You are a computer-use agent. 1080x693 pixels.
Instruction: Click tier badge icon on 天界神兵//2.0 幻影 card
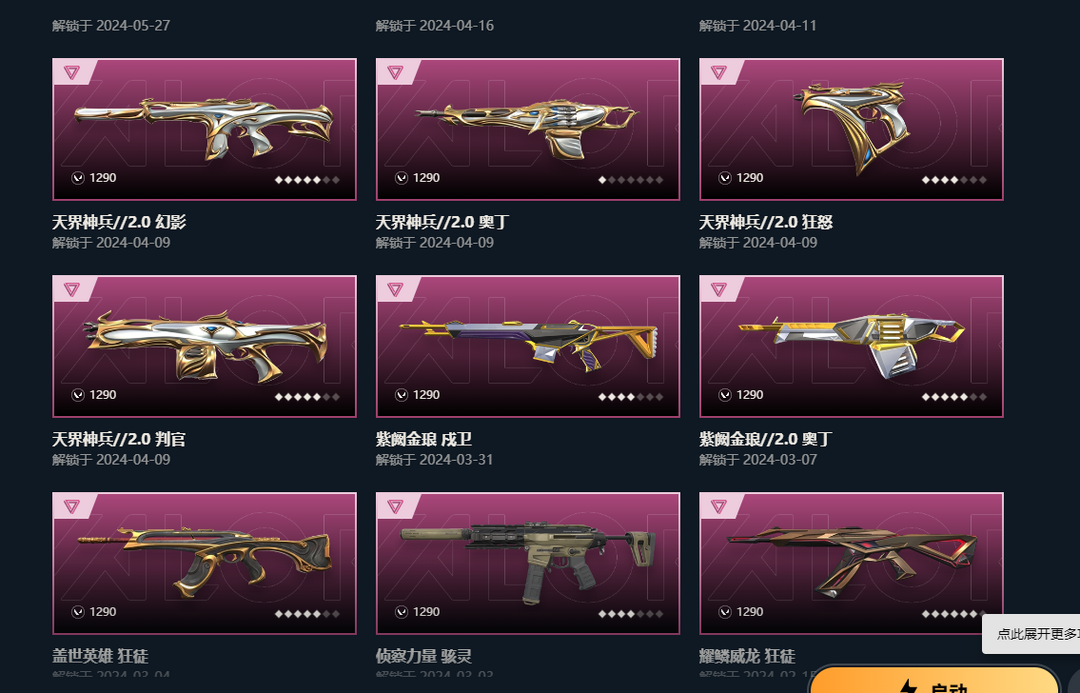click(72, 72)
